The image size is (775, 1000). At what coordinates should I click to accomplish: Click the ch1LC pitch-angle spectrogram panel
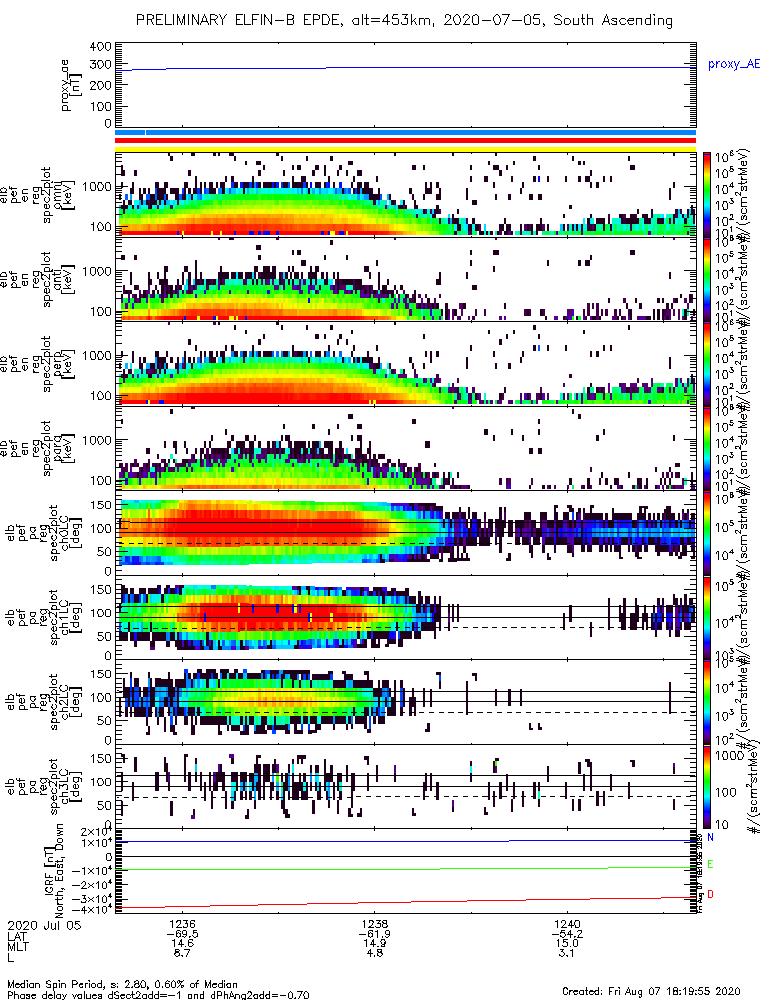[x=405, y=617]
